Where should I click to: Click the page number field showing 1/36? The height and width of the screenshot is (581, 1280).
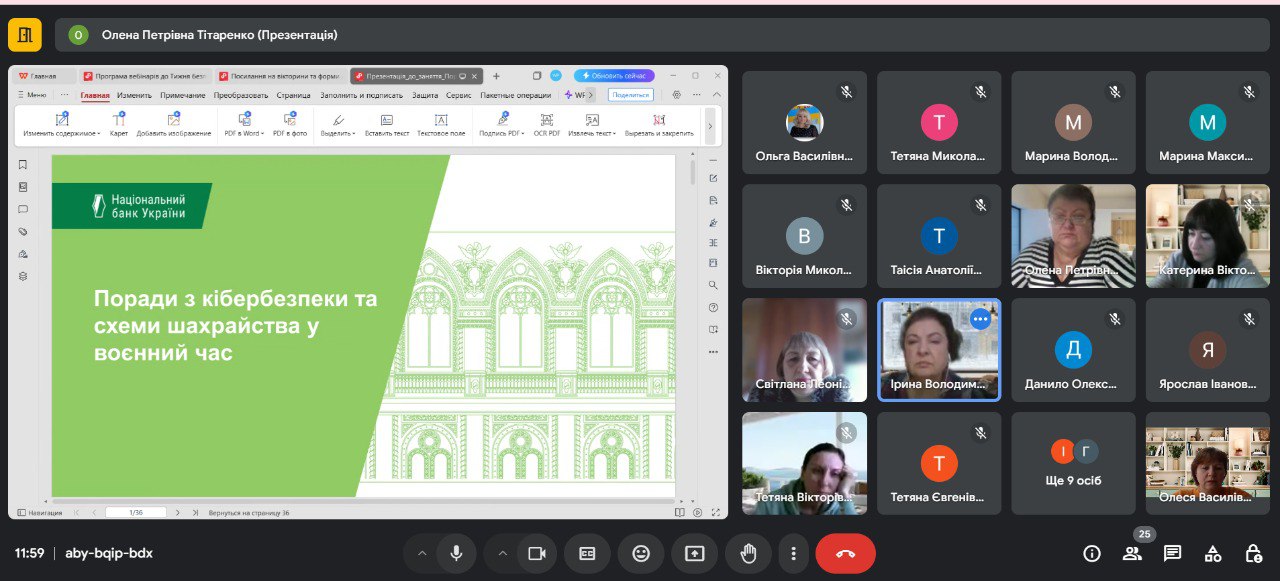tap(135, 512)
